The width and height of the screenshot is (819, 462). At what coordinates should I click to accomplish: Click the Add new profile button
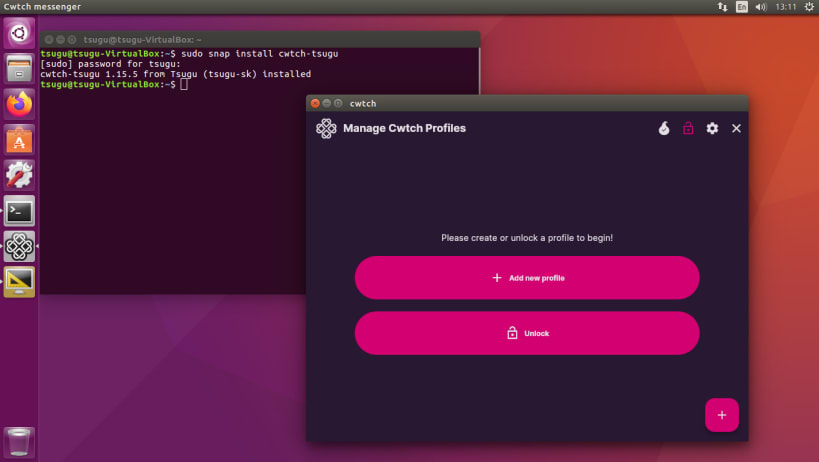click(526, 278)
